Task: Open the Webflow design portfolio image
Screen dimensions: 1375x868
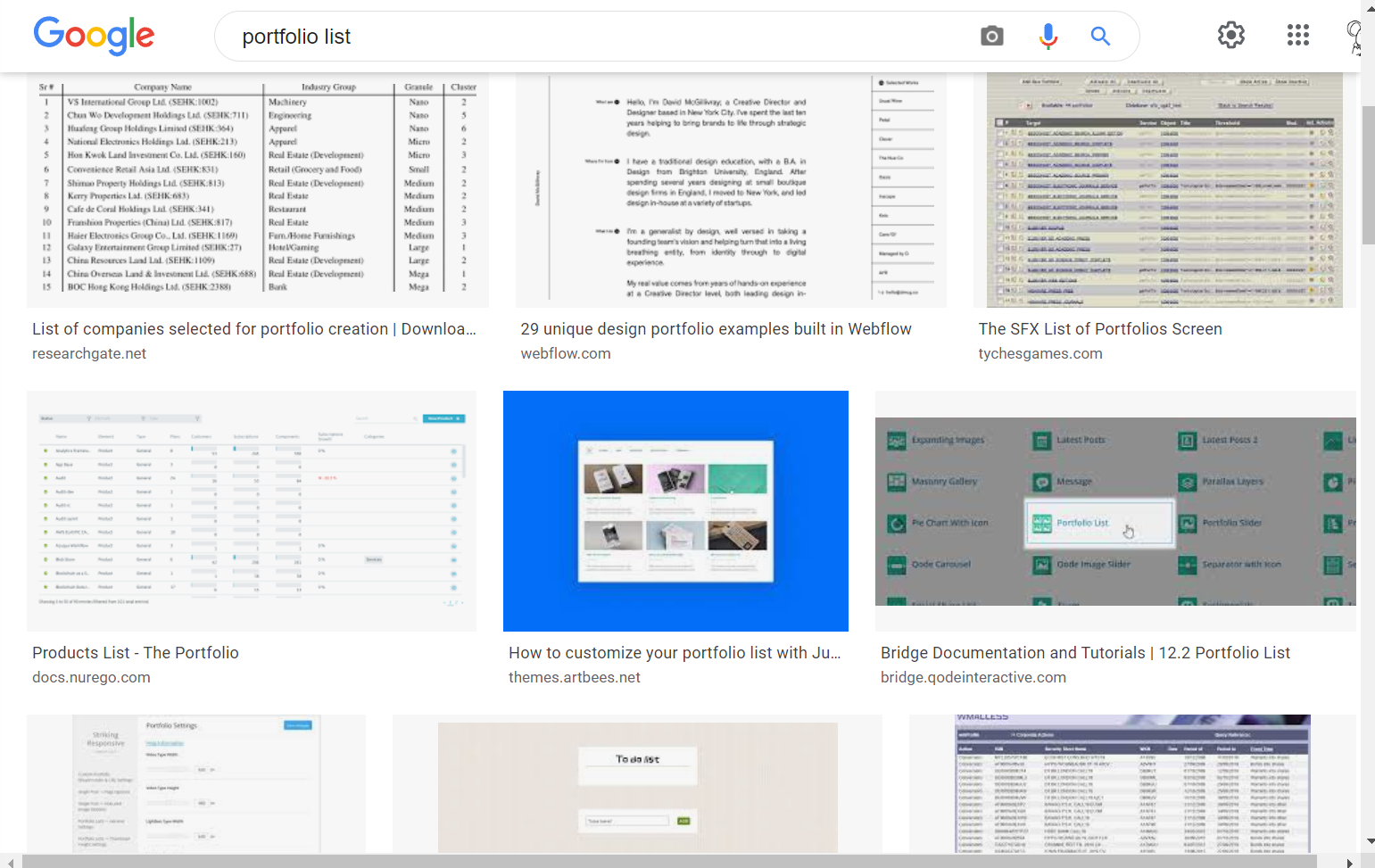Action: pos(730,190)
